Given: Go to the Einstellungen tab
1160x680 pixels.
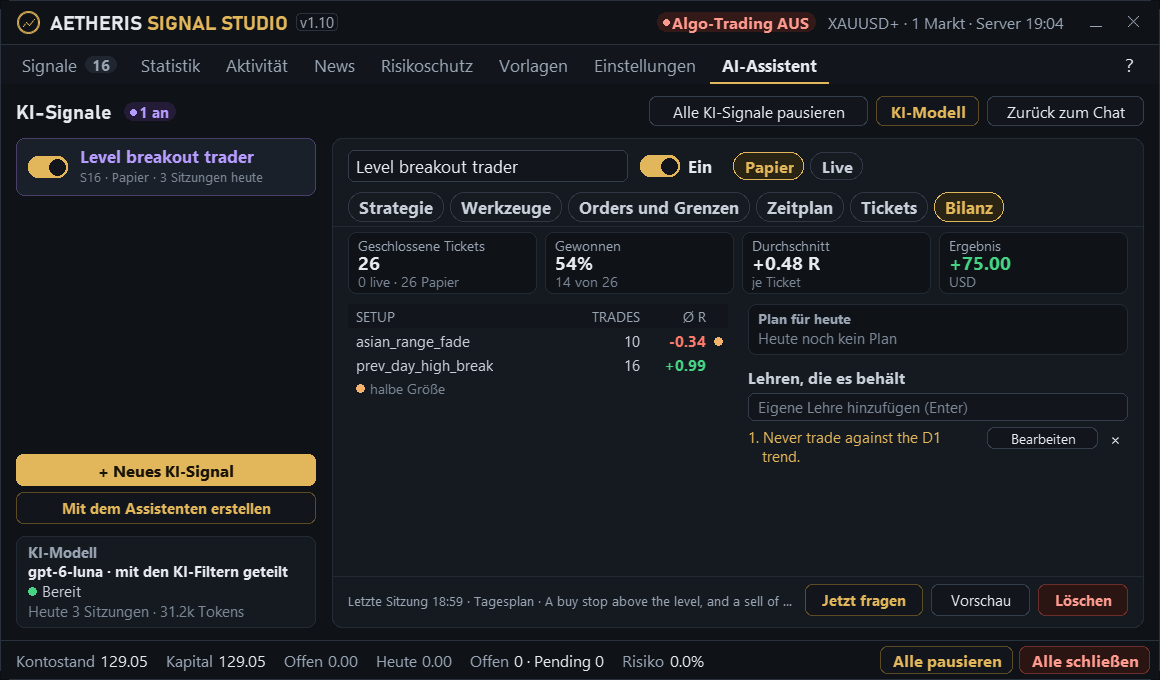Looking at the screenshot, I should [644, 66].
